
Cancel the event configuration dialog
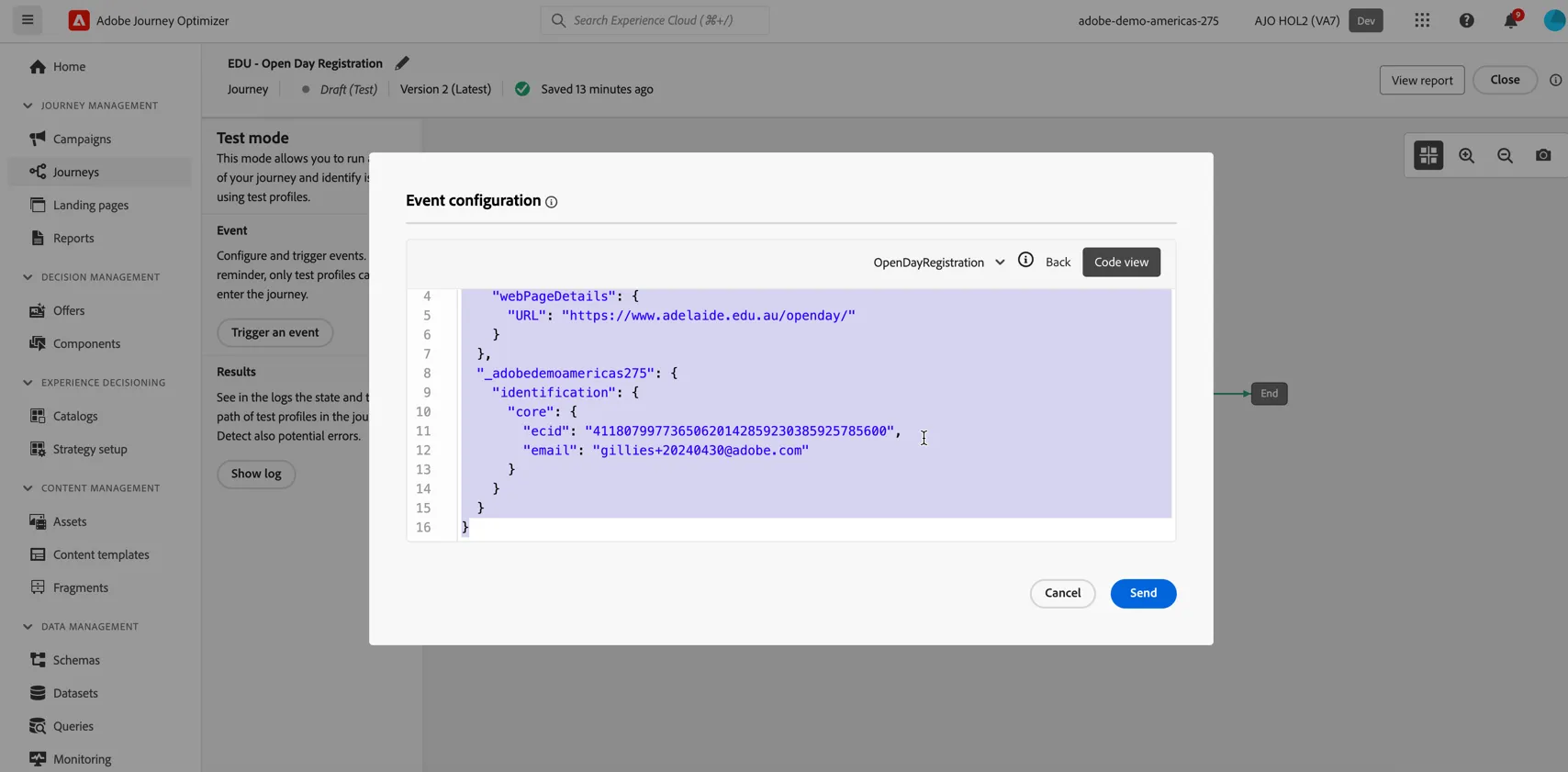[x=1062, y=594]
